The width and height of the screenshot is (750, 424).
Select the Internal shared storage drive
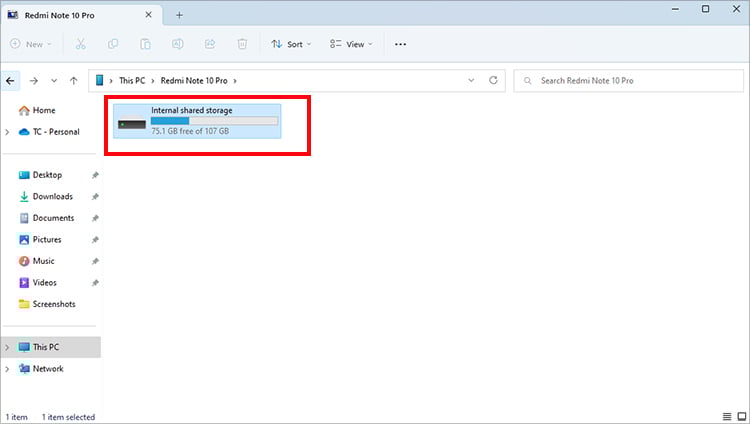[197, 120]
